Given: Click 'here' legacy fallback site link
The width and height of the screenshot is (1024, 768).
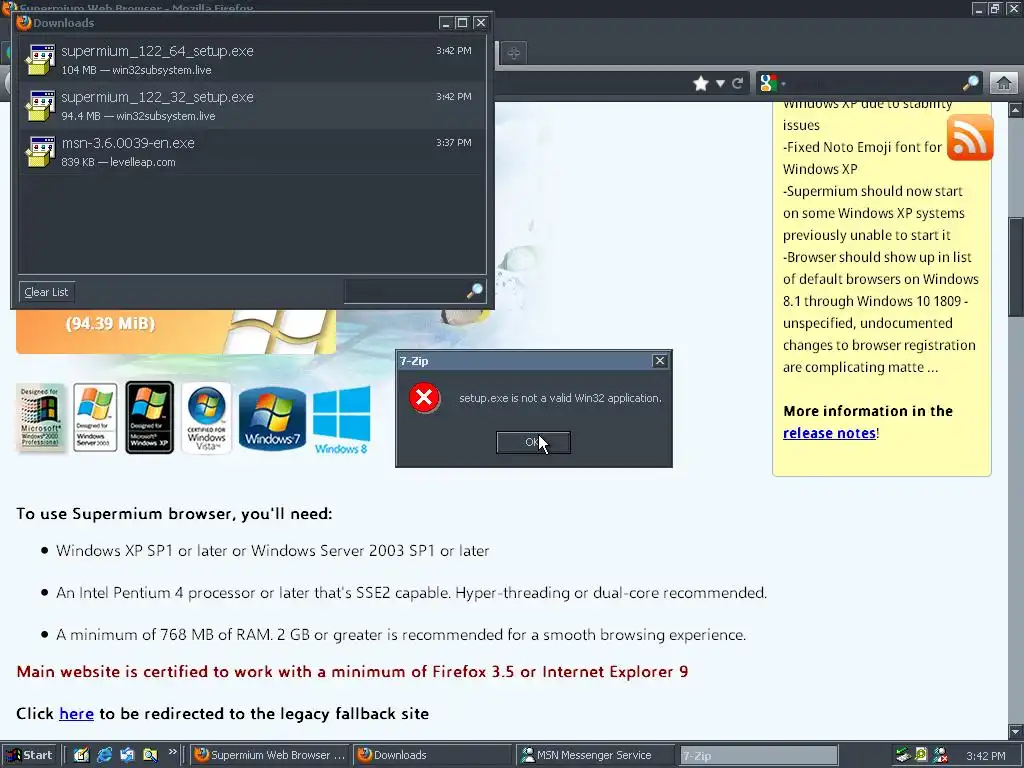Looking at the screenshot, I should (x=76, y=714).
